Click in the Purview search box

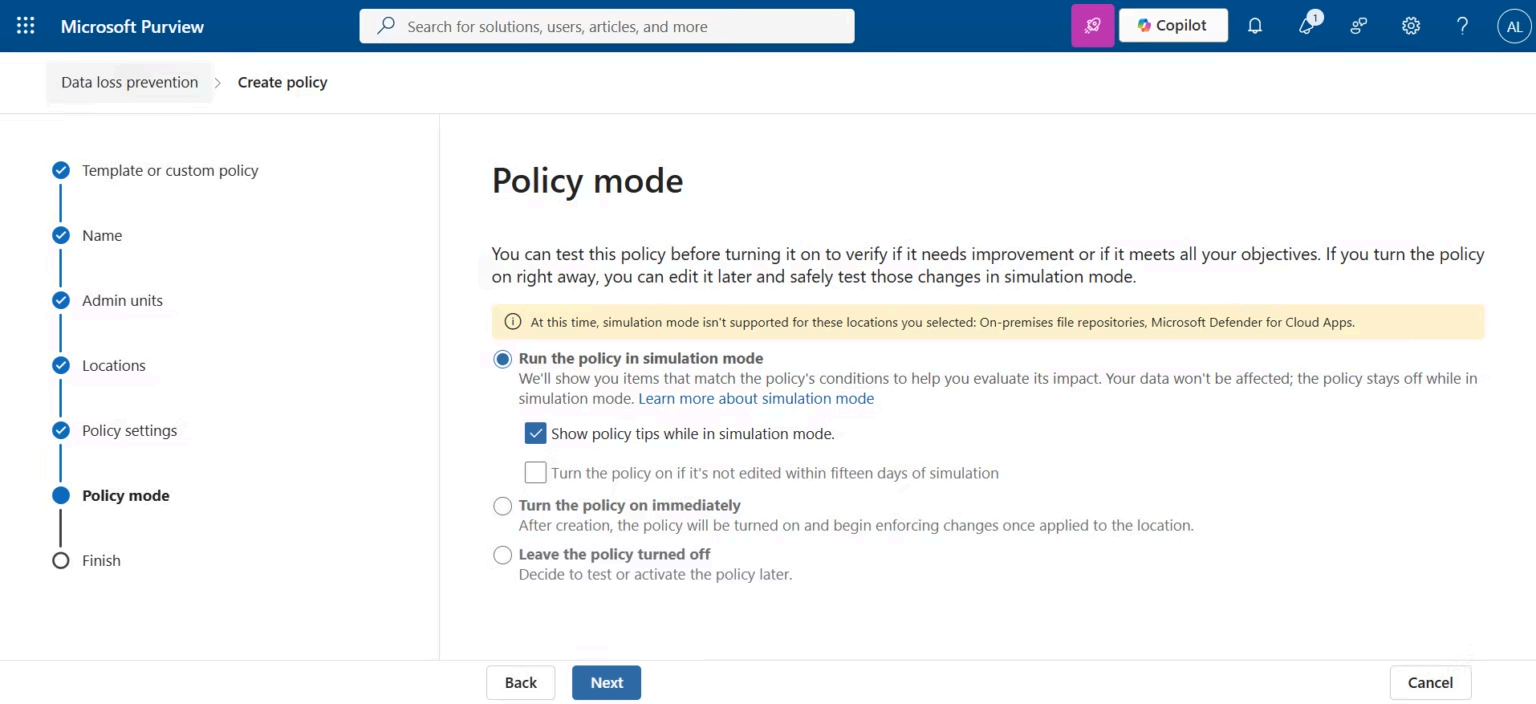(607, 26)
